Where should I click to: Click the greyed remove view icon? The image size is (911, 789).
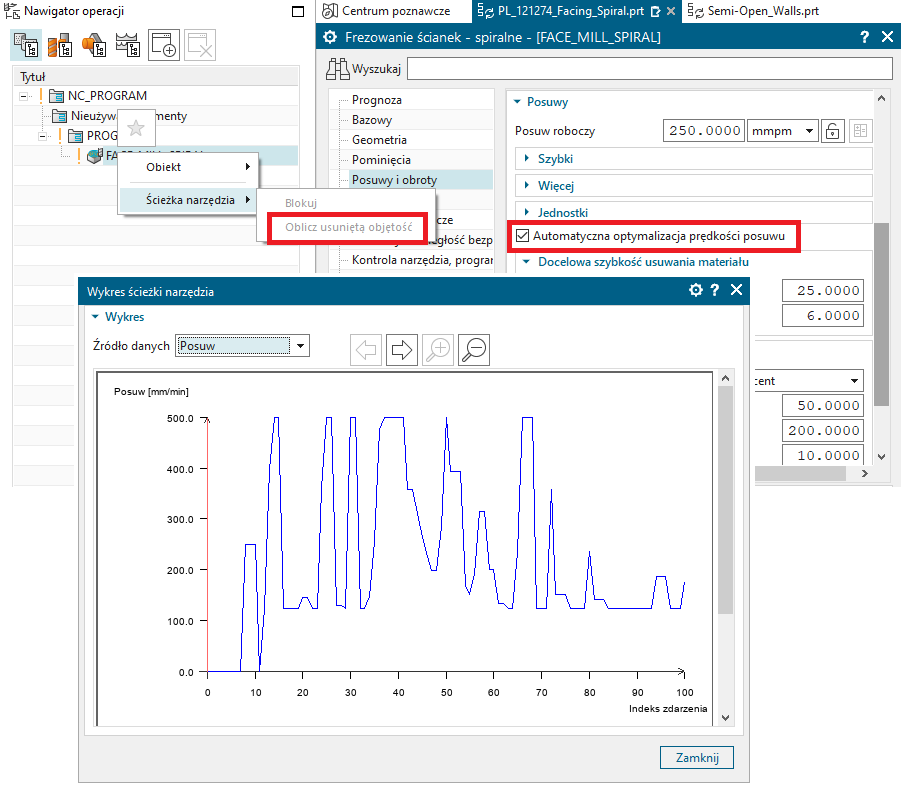[200, 45]
